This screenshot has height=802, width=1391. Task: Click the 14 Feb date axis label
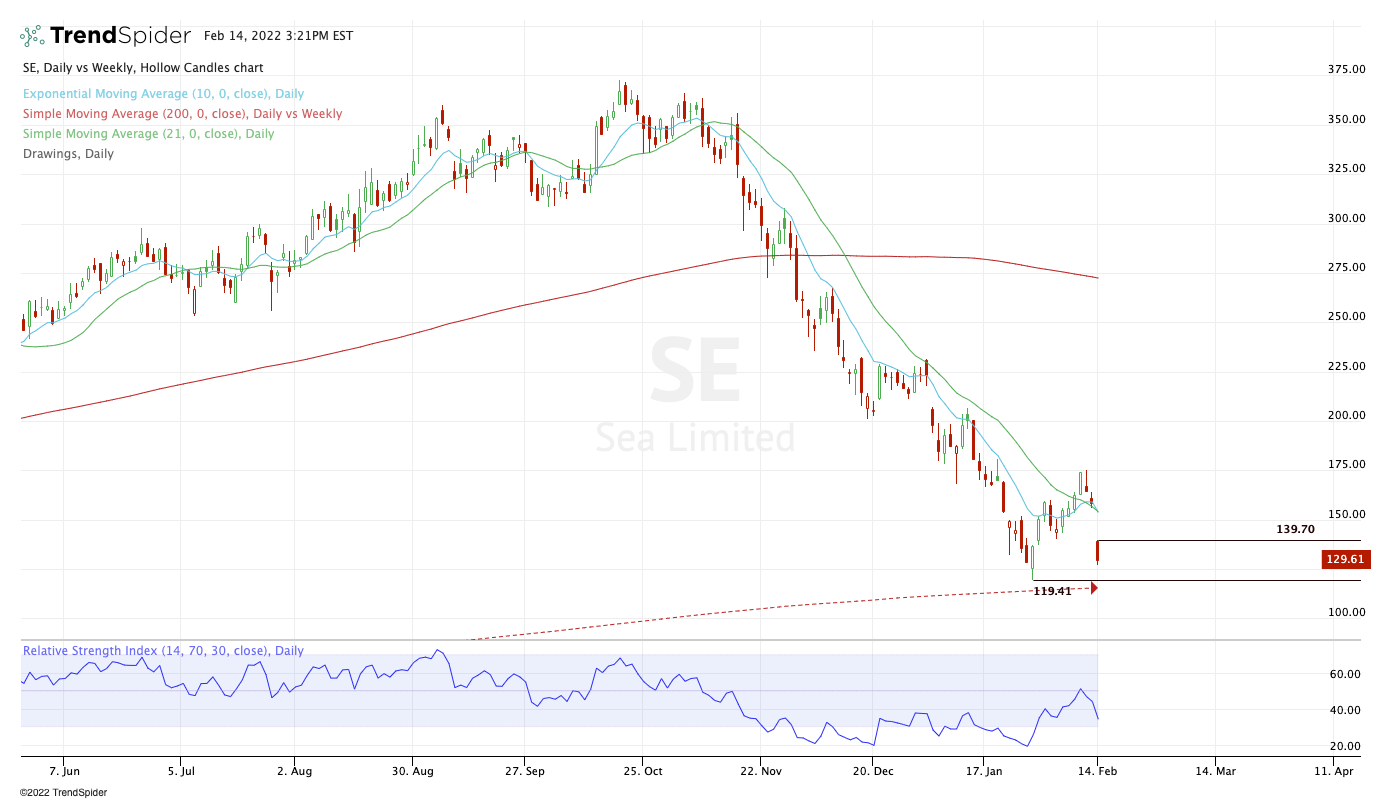point(1097,772)
